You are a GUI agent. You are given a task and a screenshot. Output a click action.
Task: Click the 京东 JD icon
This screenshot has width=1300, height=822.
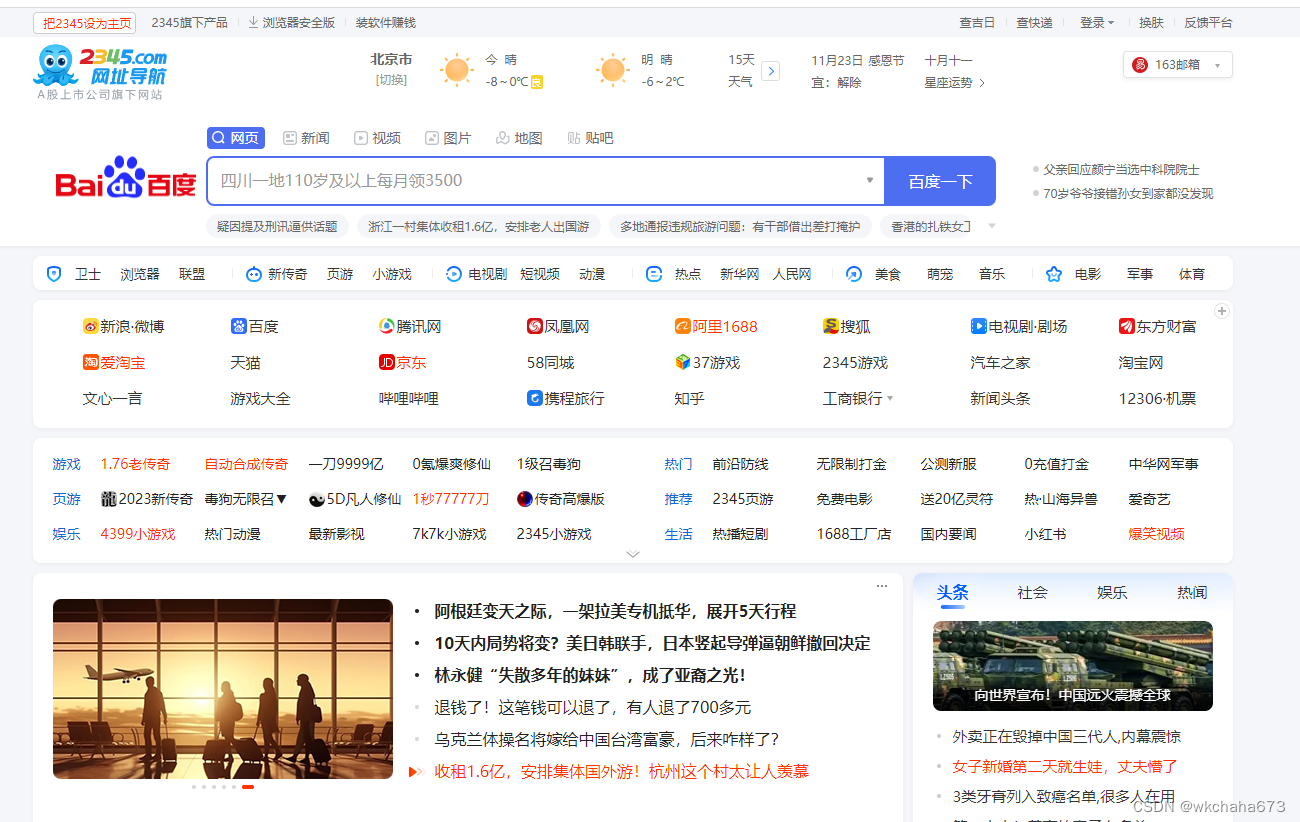click(386, 362)
